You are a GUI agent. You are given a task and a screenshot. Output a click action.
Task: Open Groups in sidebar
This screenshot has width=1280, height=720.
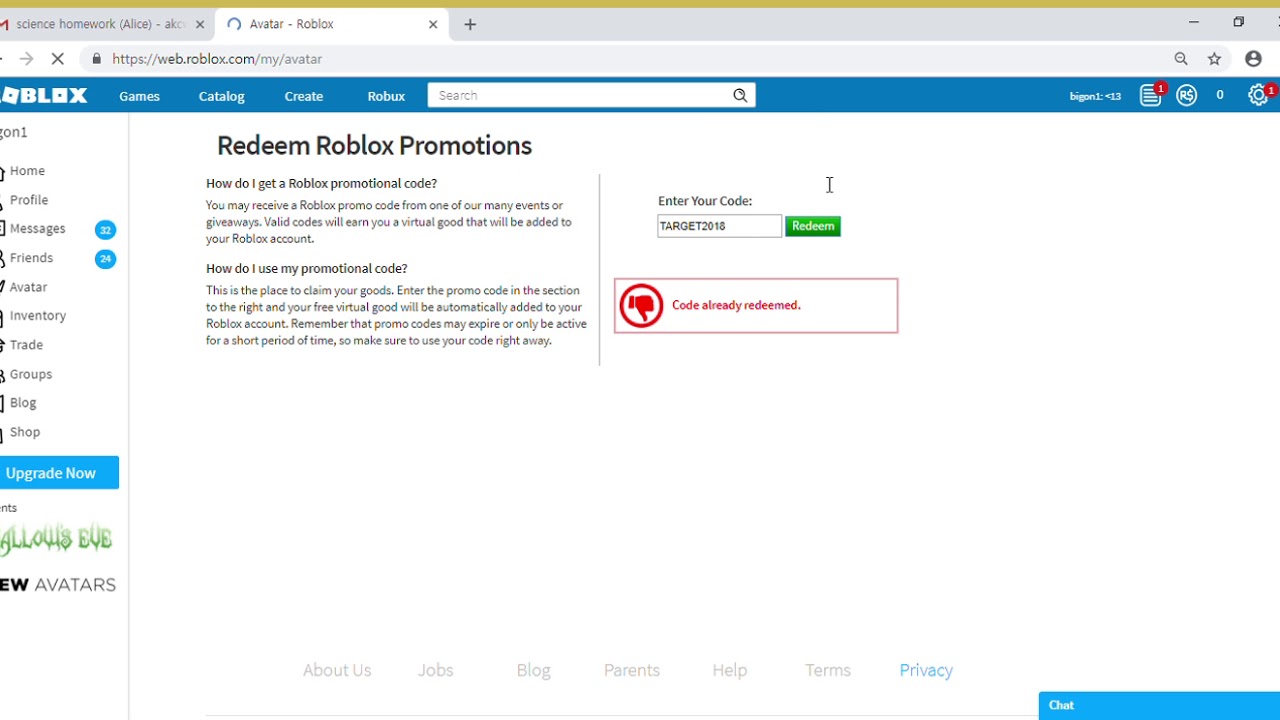coord(31,374)
